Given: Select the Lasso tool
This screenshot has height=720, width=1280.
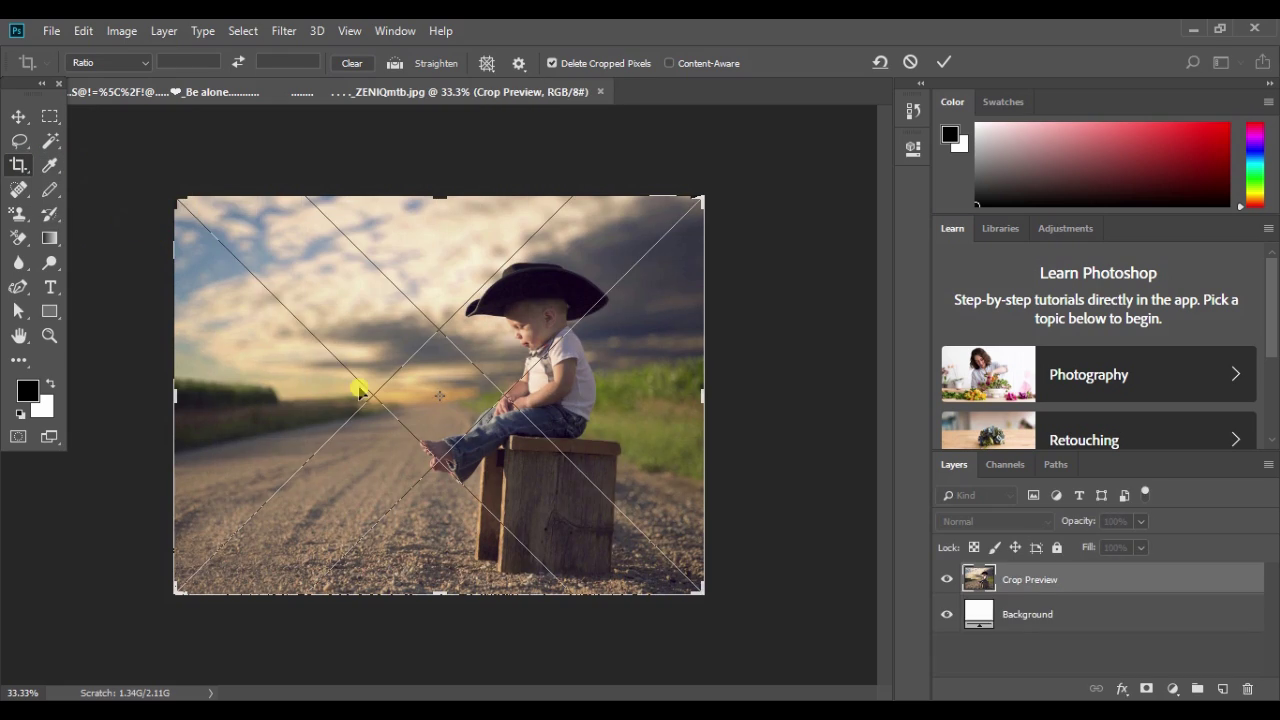Looking at the screenshot, I should [x=18, y=141].
